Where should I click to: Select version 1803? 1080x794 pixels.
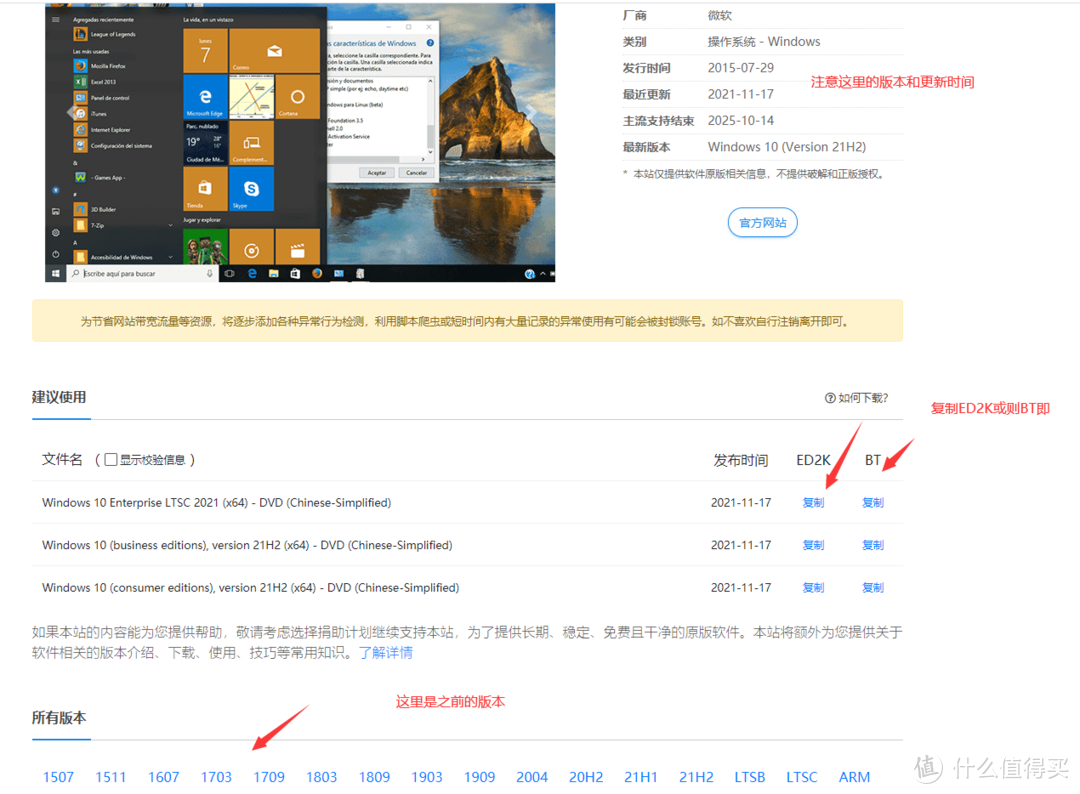pyautogui.click(x=322, y=777)
